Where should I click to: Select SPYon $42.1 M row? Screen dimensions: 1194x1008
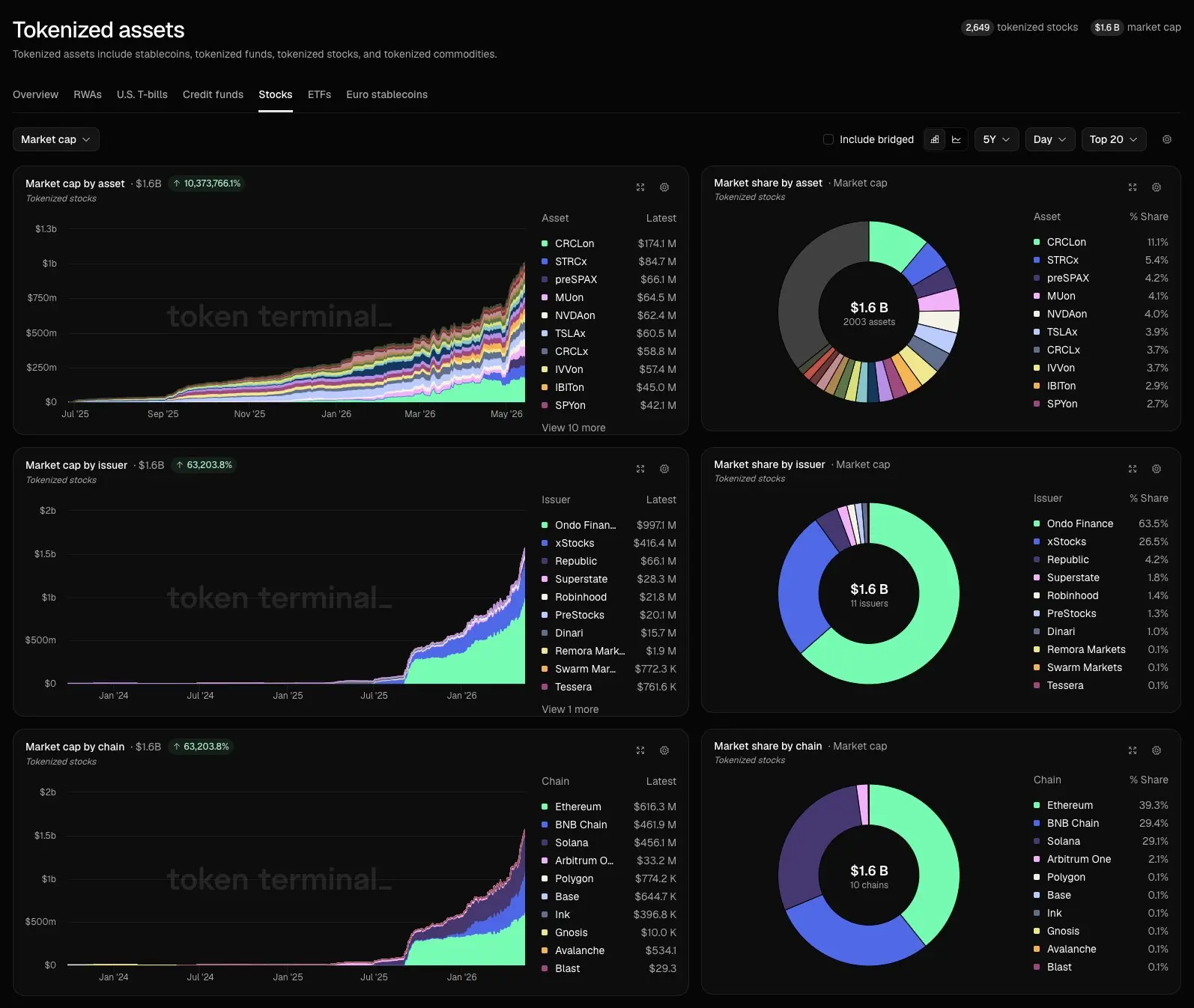[609, 405]
